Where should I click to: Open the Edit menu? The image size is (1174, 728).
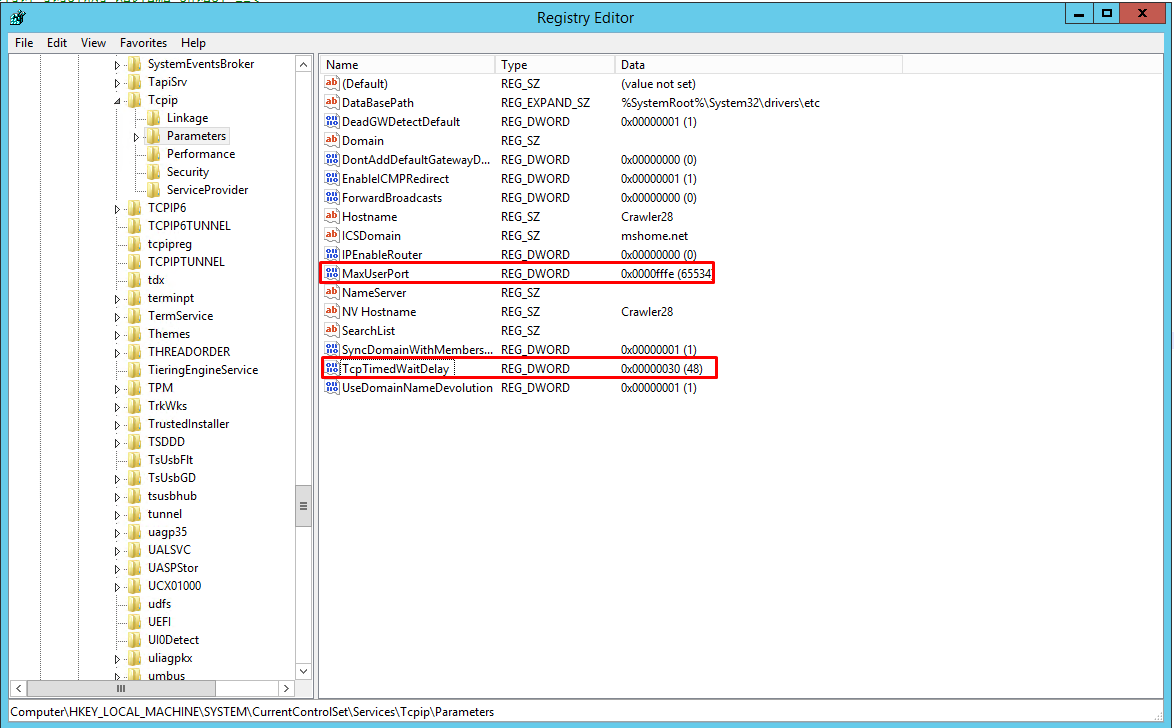point(57,43)
